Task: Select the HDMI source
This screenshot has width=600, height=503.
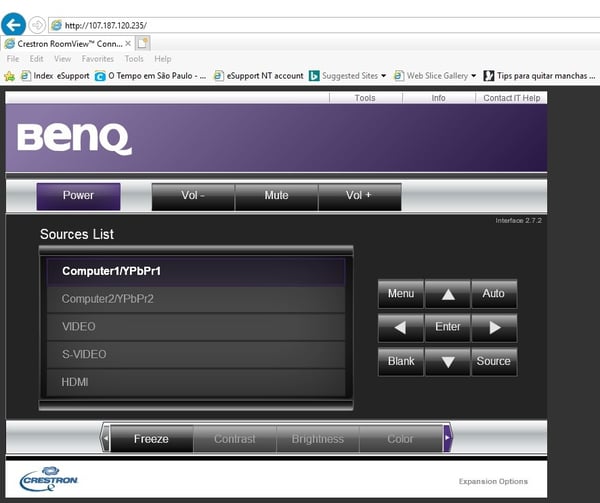Action: point(196,382)
